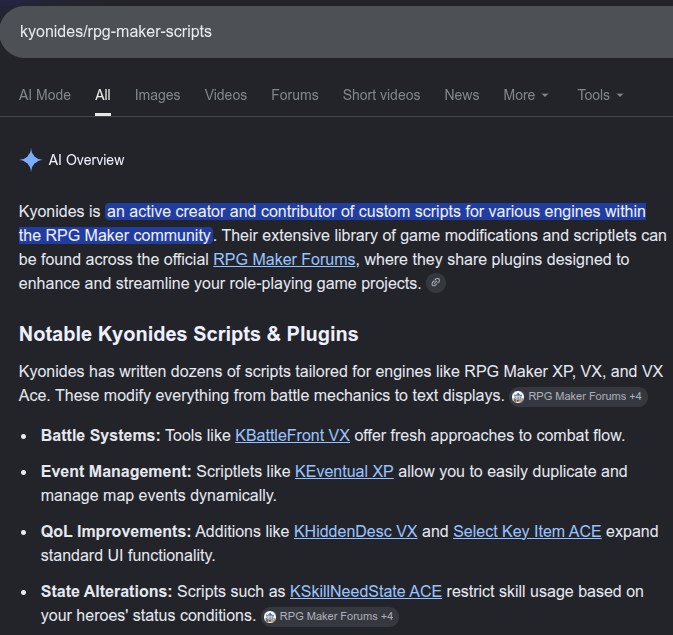Click the search box with kyonides/rpg-maker-scripts
The width and height of the screenshot is (673, 635).
pyautogui.click(x=336, y=32)
